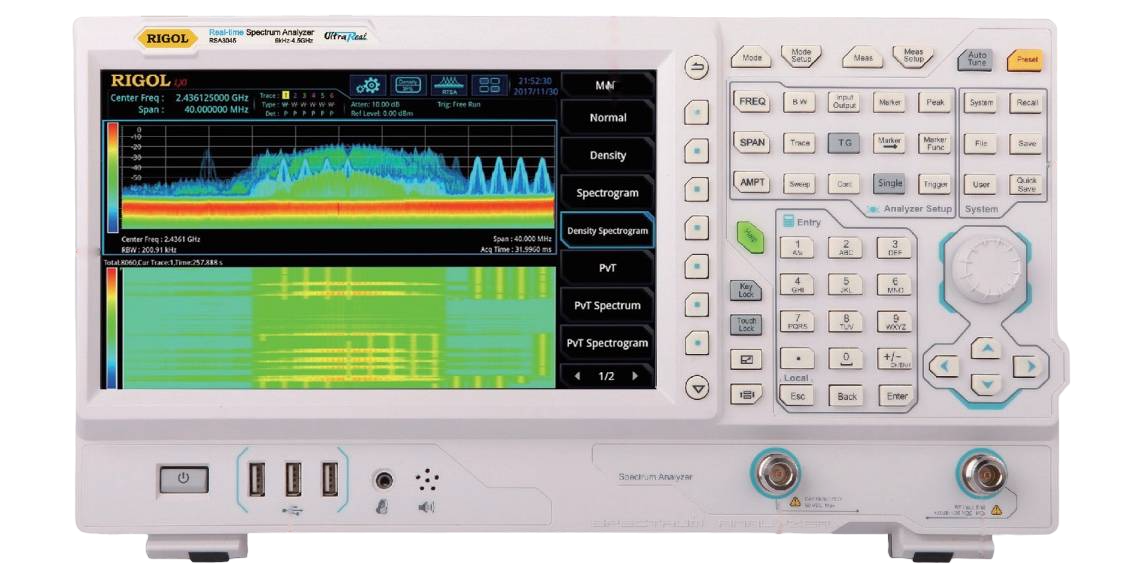Push the Quick Save key
Image resolution: width=1140 pixels, height=570 pixels.
1027,184
